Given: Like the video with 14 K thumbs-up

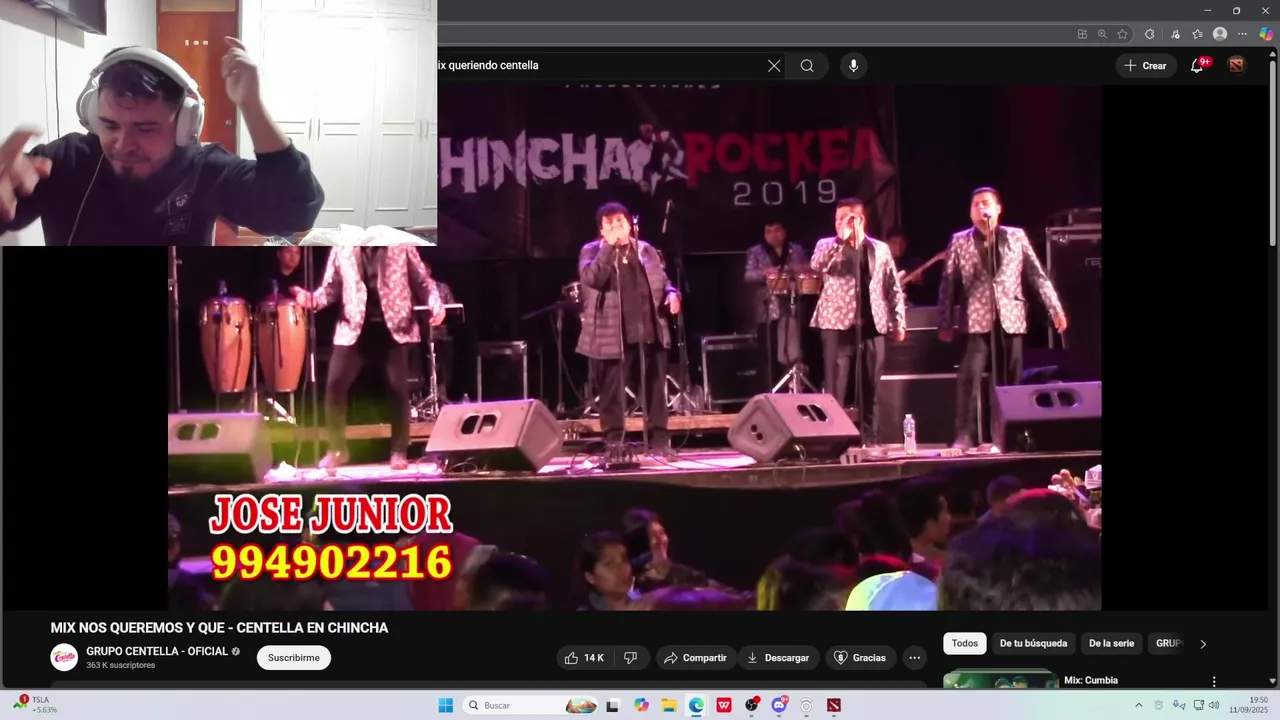Looking at the screenshot, I should (584, 658).
